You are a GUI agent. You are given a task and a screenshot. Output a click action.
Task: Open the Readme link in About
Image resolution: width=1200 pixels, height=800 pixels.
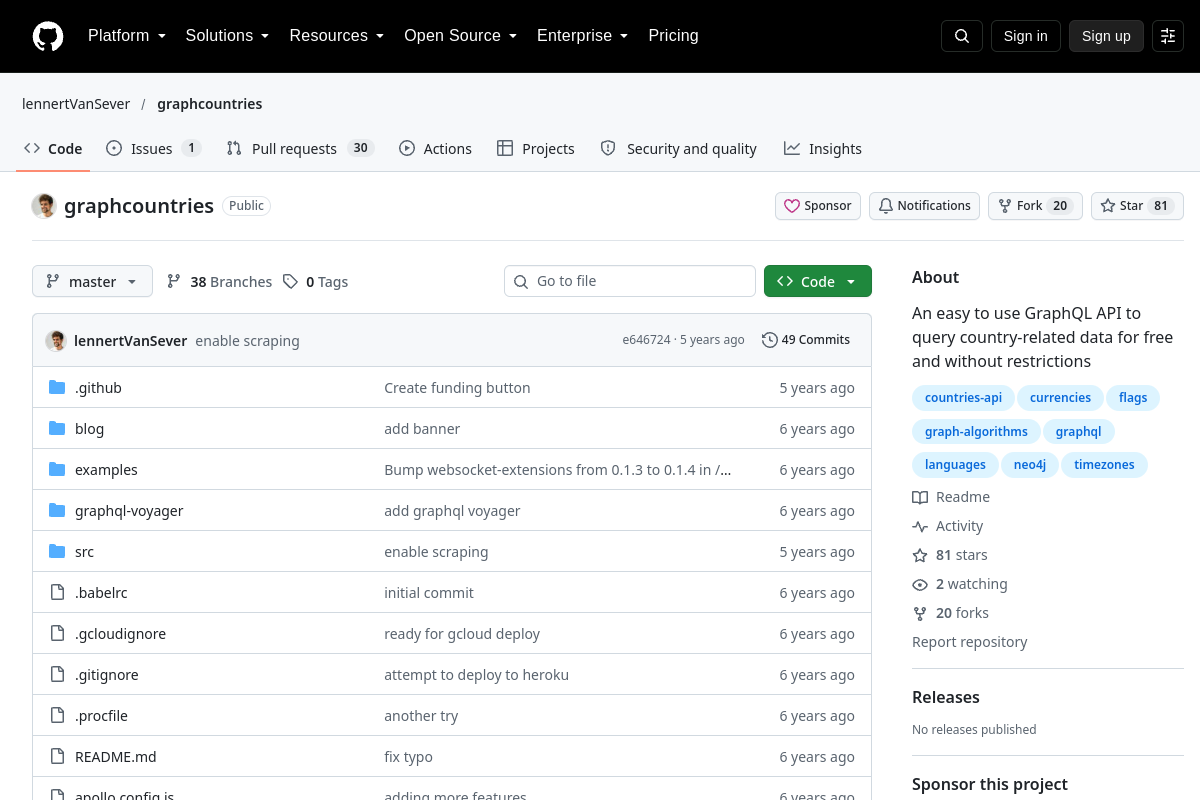click(x=951, y=497)
